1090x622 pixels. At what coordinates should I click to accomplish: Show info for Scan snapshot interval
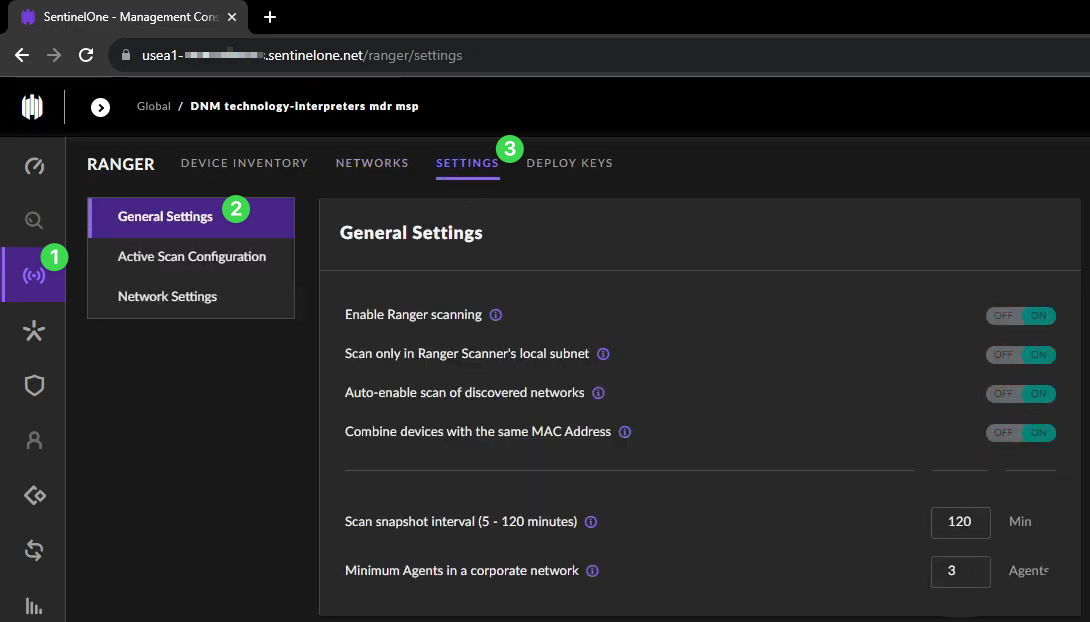(x=591, y=522)
